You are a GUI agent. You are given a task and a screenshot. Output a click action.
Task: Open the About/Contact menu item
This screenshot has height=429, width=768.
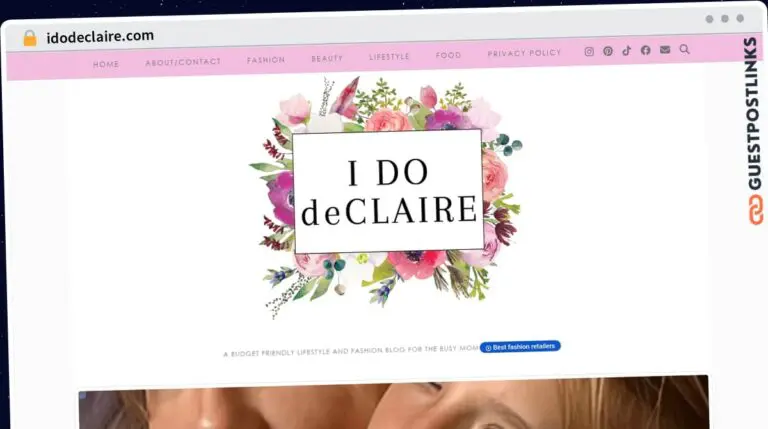pos(183,62)
